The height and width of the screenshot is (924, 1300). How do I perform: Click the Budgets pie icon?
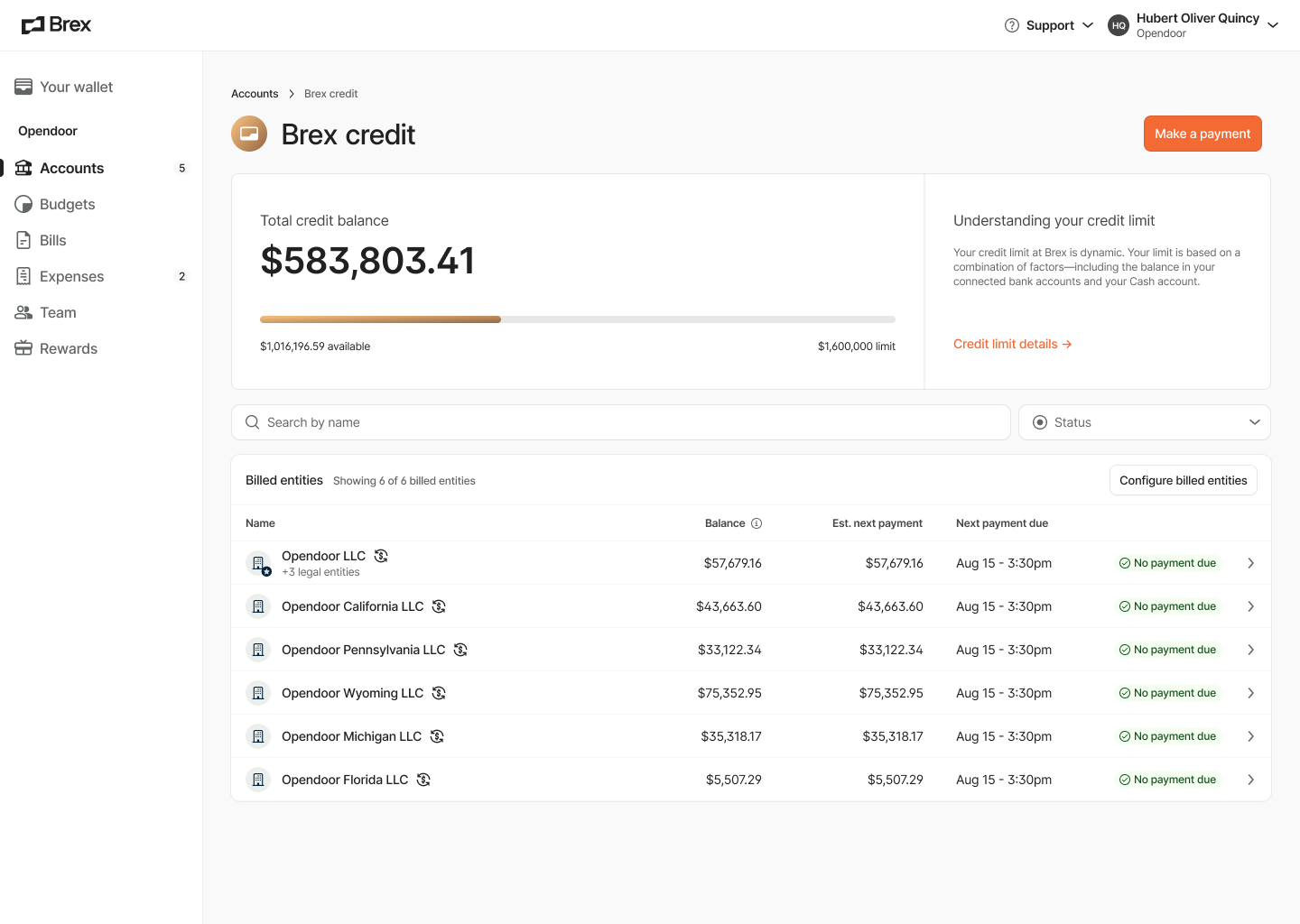[23, 204]
